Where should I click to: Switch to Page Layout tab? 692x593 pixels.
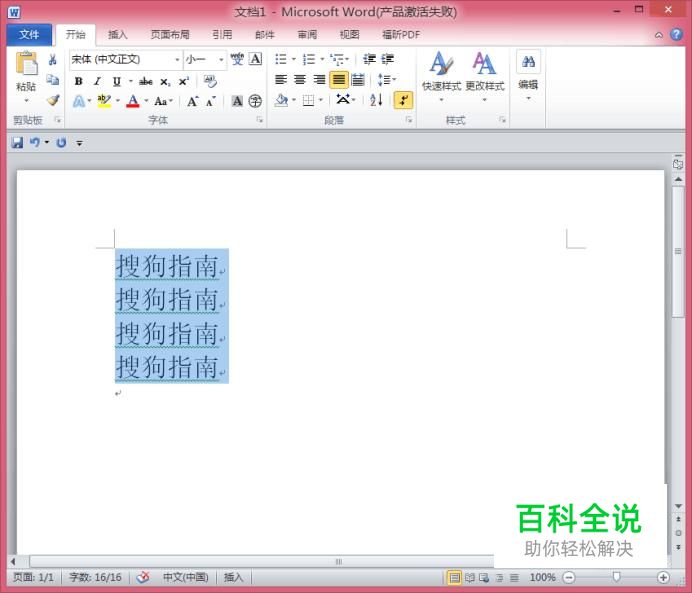169,35
